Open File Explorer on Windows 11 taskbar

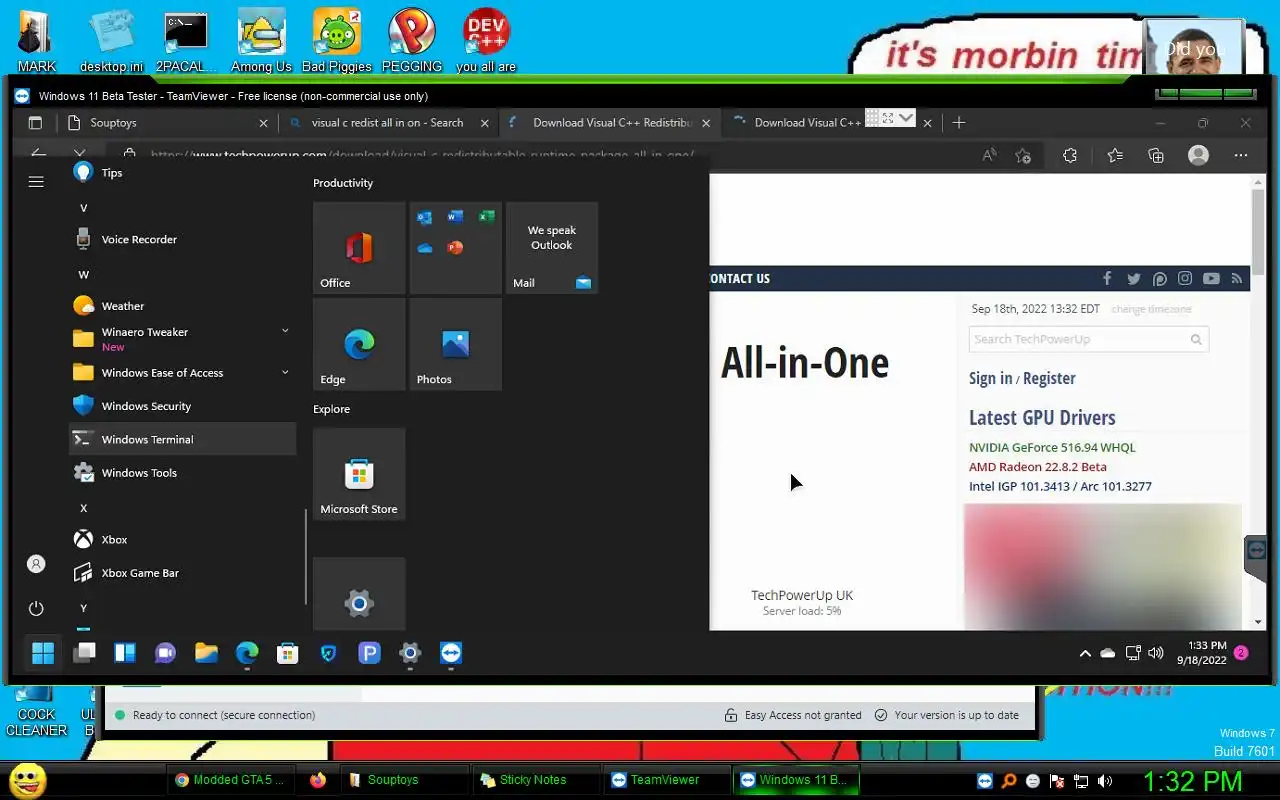[x=206, y=653]
